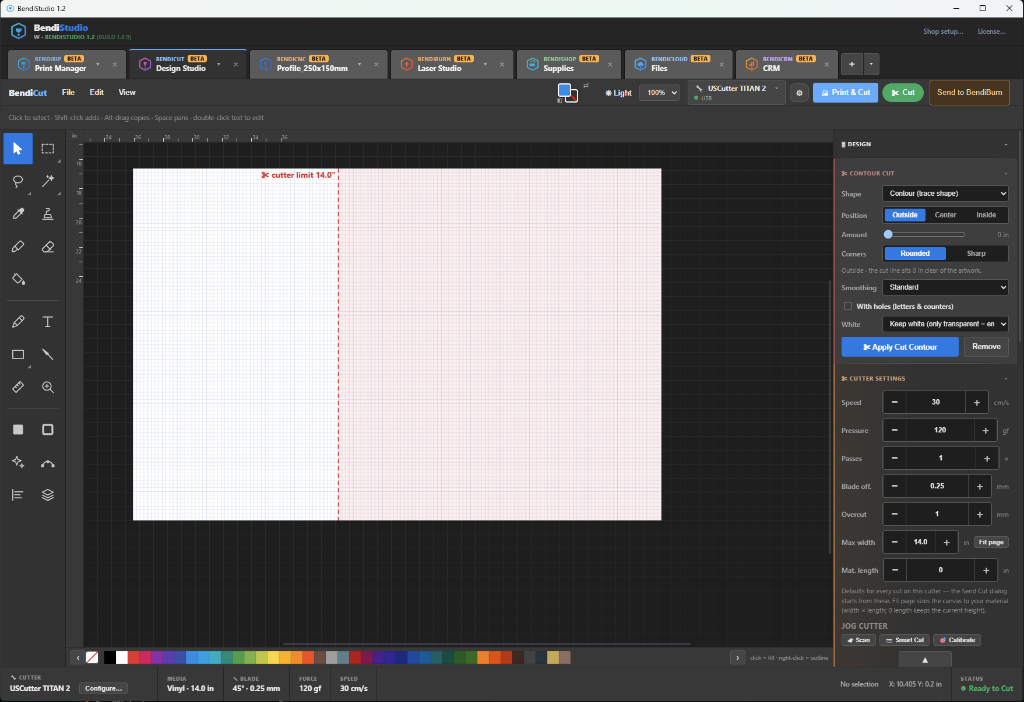Image resolution: width=1024 pixels, height=702 pixels.
Task: Open the Edit menu
Action: coord(97,93)
